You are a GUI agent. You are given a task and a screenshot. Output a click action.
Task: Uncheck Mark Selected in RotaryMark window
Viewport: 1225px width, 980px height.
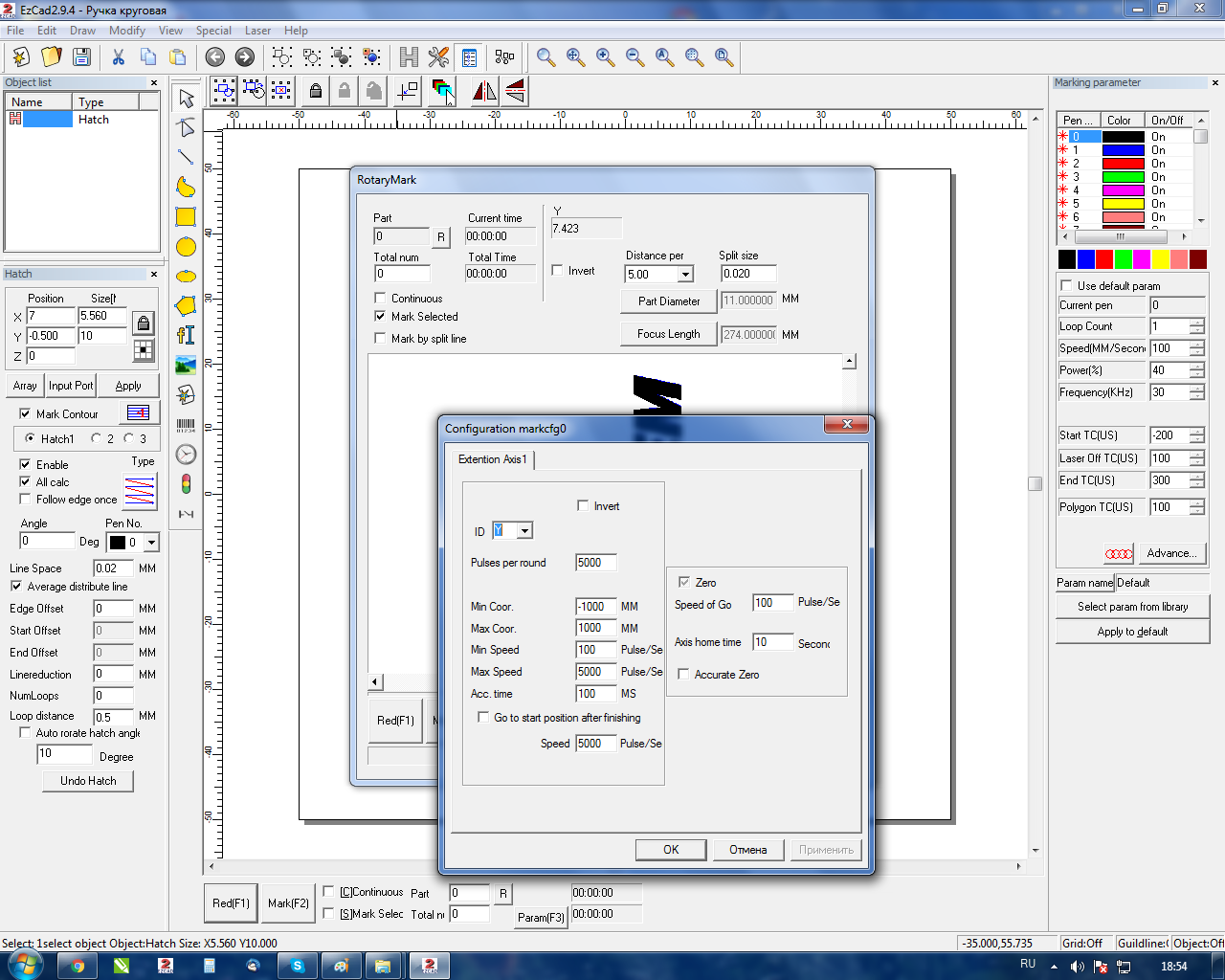380,316
